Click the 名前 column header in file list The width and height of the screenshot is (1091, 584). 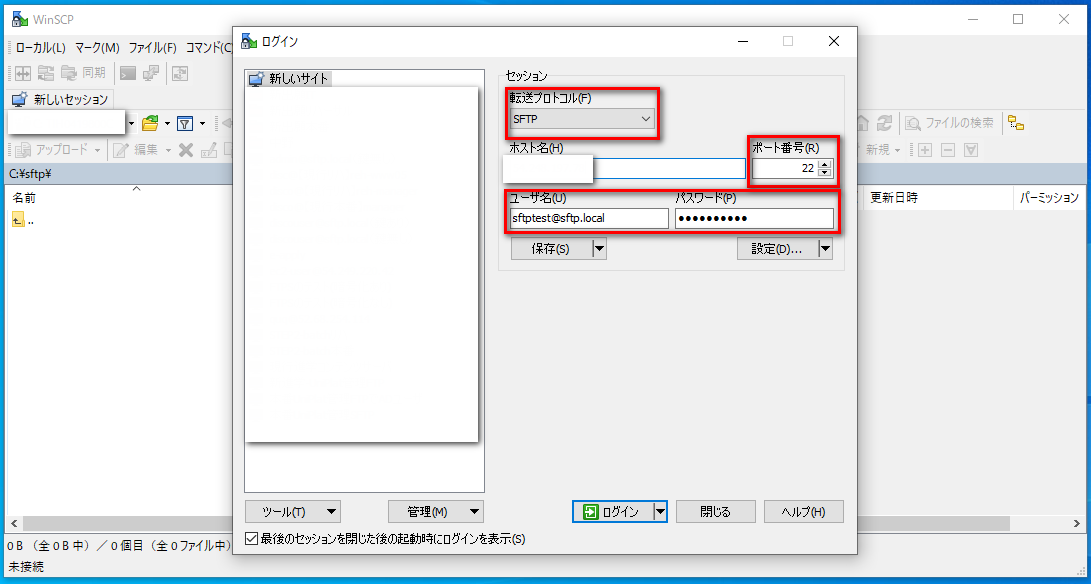pos(24,198)
